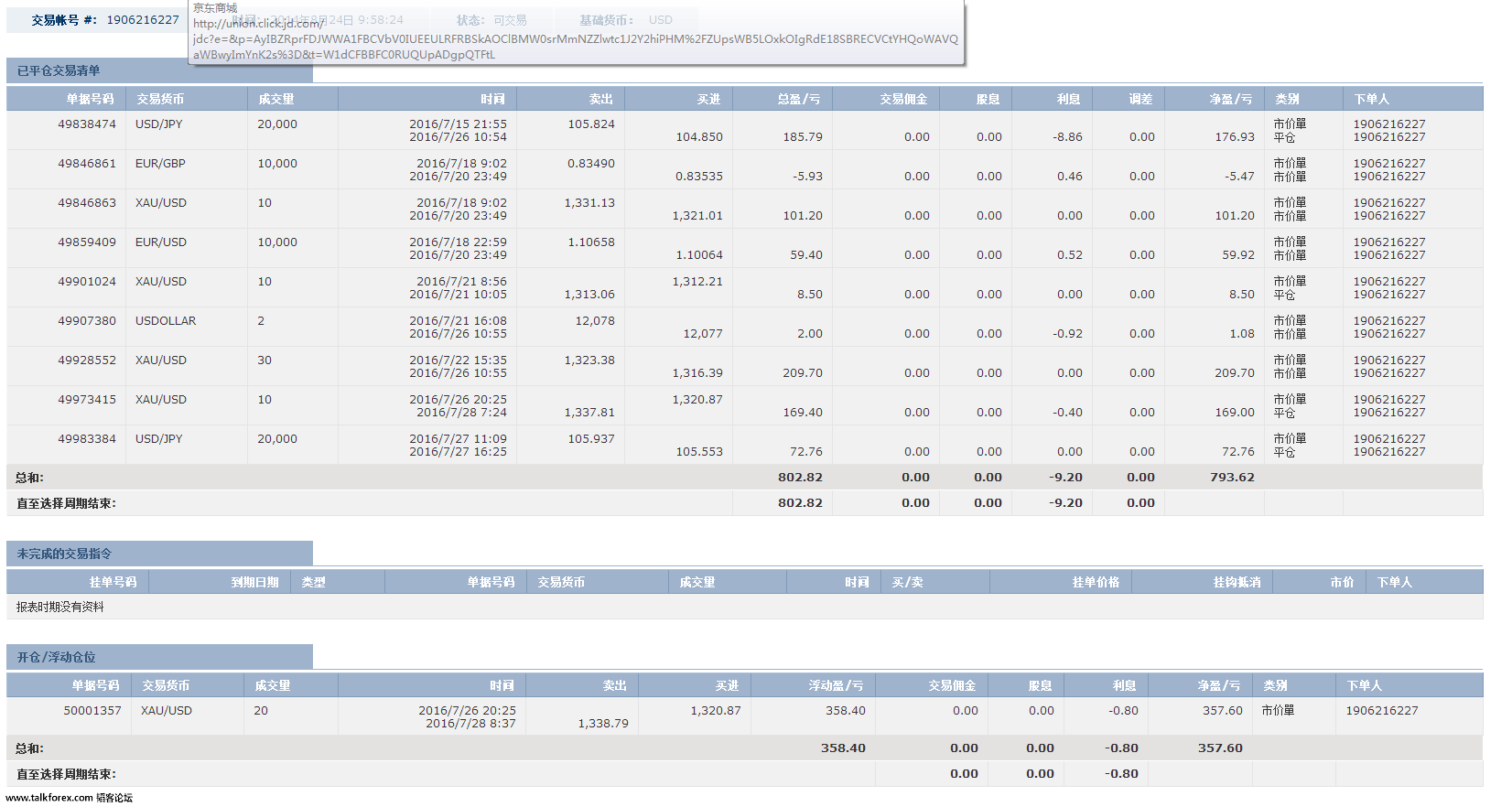
Task: Click the buy price 1.10064
Action: tap(699, 255)
